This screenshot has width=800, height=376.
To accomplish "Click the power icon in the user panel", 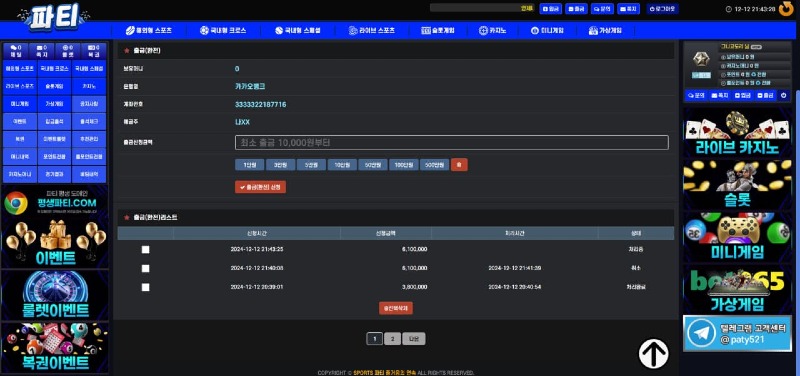I will [784, 95].
